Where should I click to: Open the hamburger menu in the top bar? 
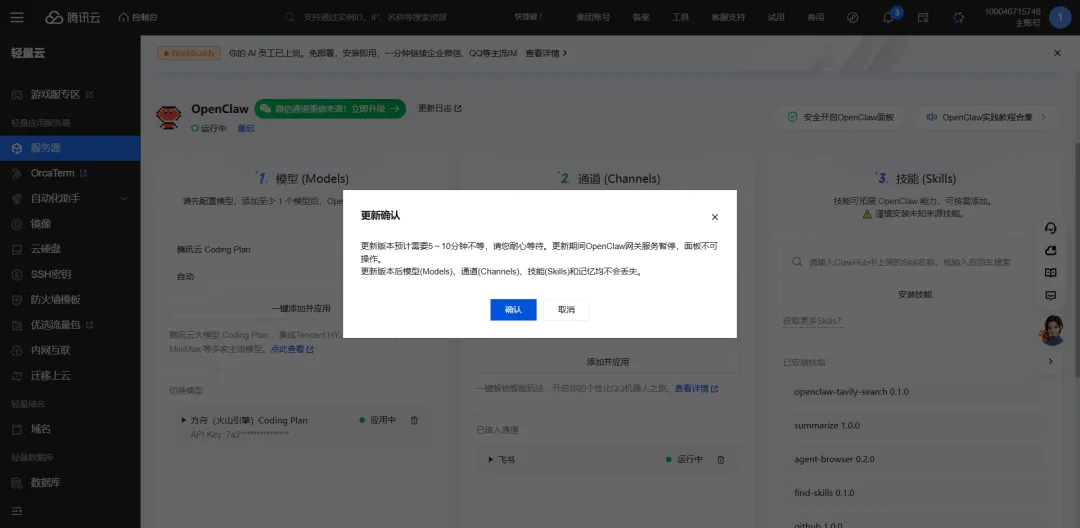[x=17, y=17]
